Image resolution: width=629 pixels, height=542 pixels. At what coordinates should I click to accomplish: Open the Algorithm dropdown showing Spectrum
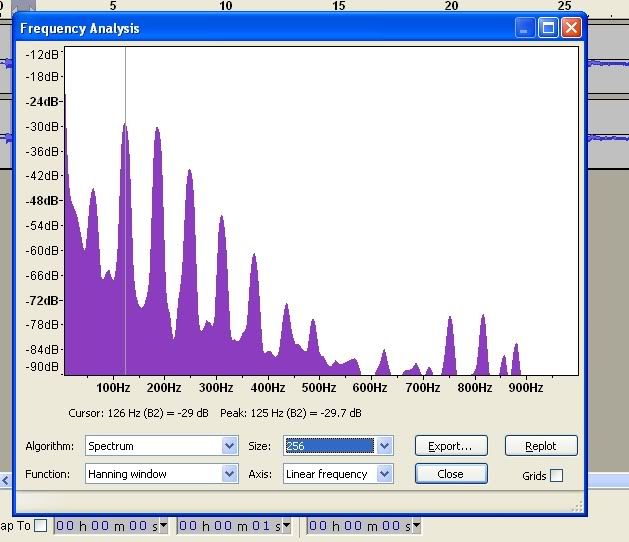pyautogui.click(x=229, y=446)
